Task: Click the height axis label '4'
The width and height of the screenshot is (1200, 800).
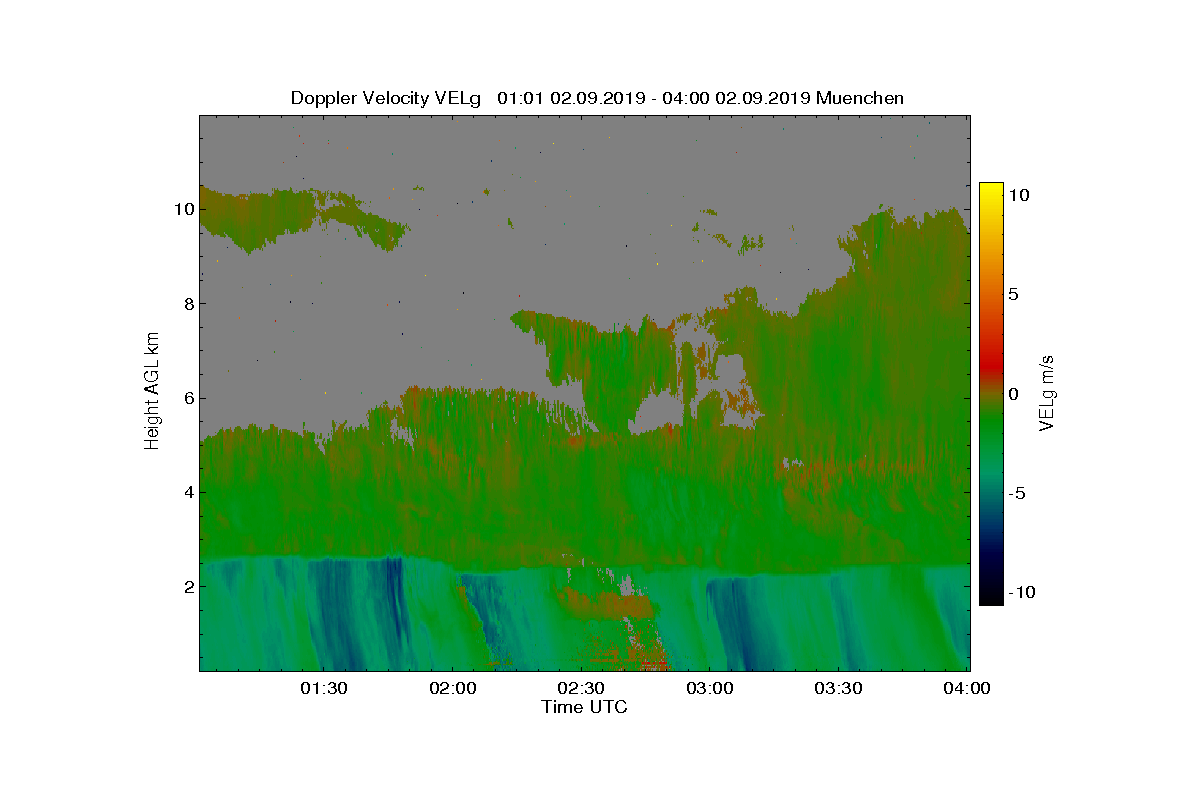Action: pos(188,492)
